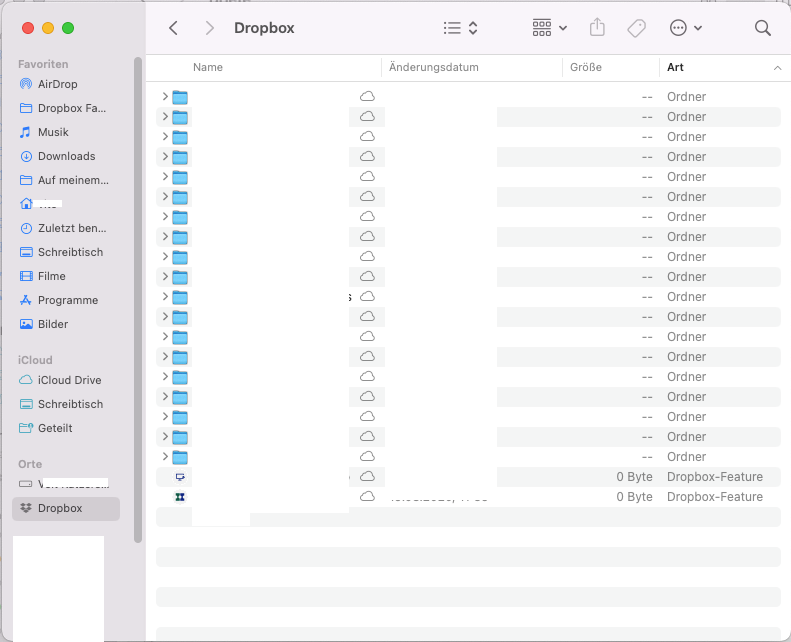The image size is (791, 642).
Task: Open the Bilder sidebar folder
Action: (x=43, y=324)
